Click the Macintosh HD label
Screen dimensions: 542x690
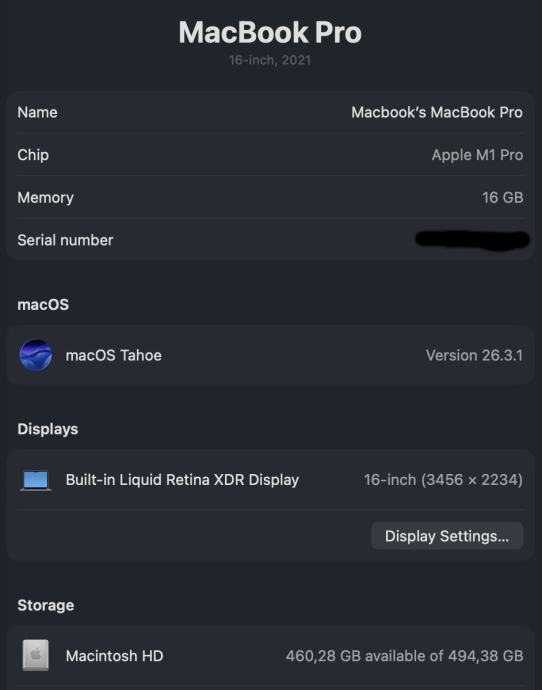(x=114, y=656)
